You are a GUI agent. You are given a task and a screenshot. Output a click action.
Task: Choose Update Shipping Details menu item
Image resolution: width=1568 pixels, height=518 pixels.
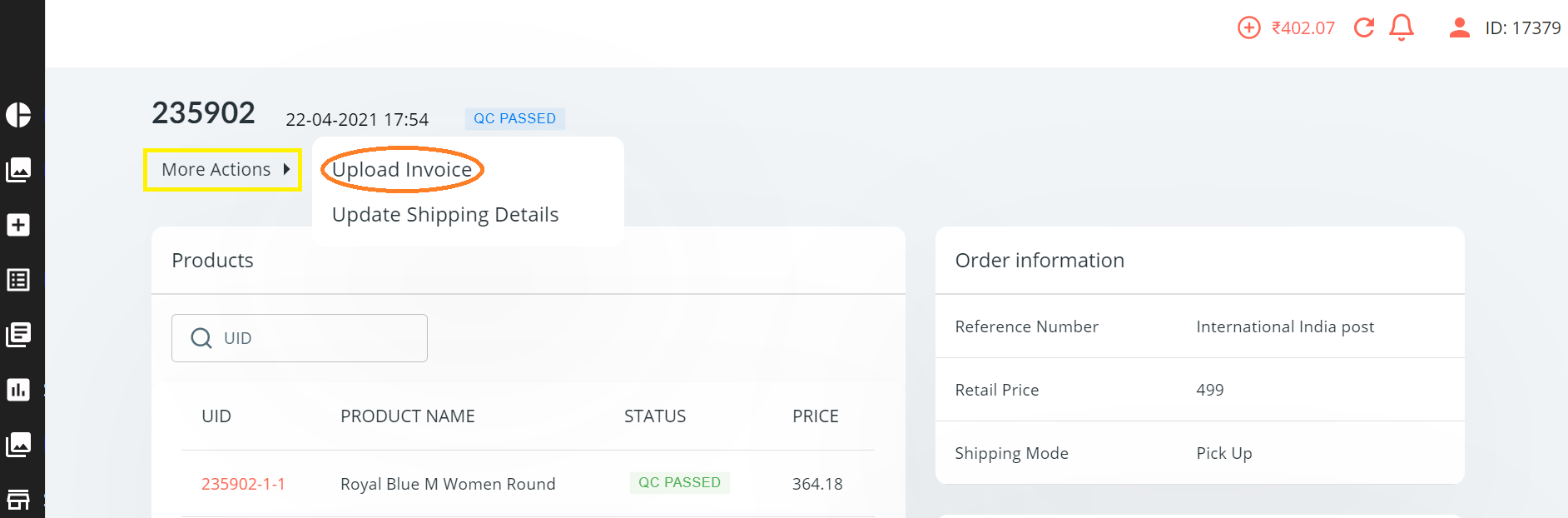pyautogui.click(x=445, y=215)
